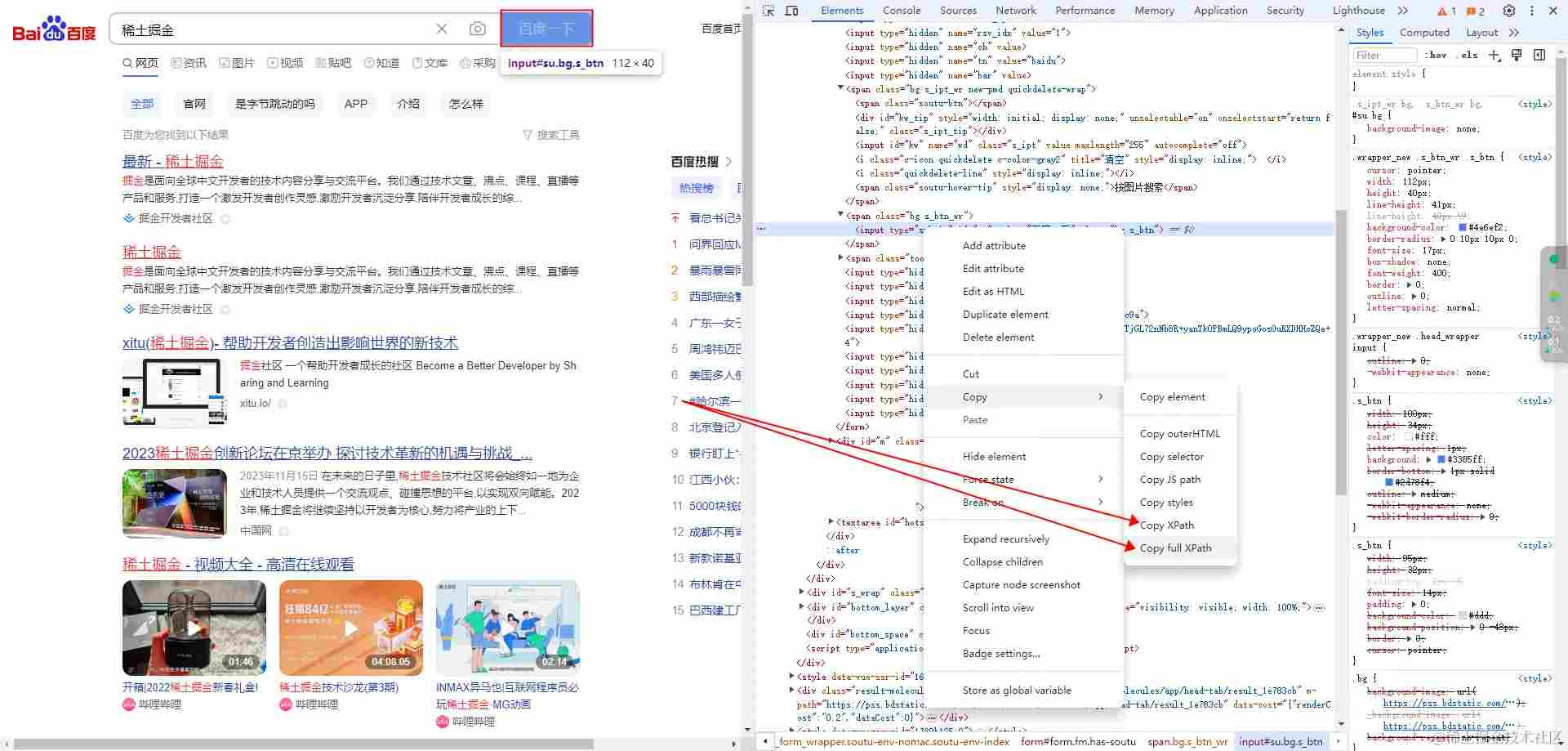Play the 01:46 video thumbnail
The width and height of the screenshot is (1568, 751).
pyautogui.click(x=194, y=628)
